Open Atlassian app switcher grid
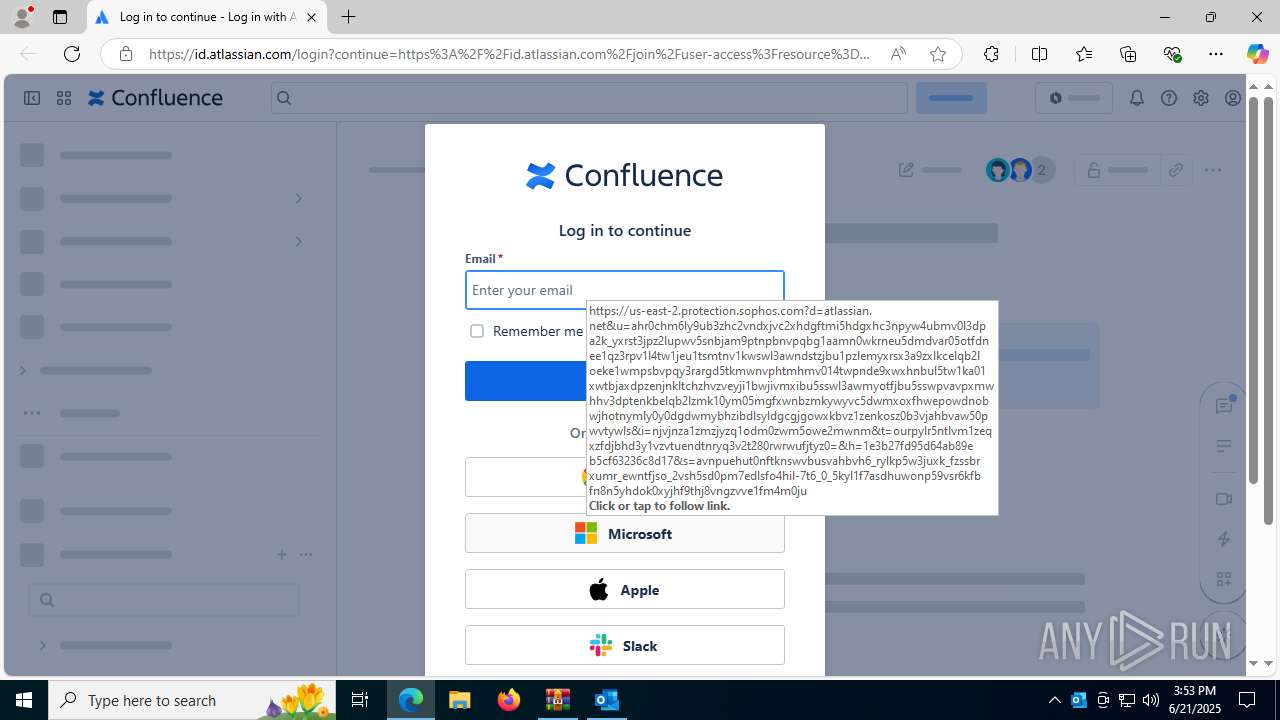 point(64,98)
